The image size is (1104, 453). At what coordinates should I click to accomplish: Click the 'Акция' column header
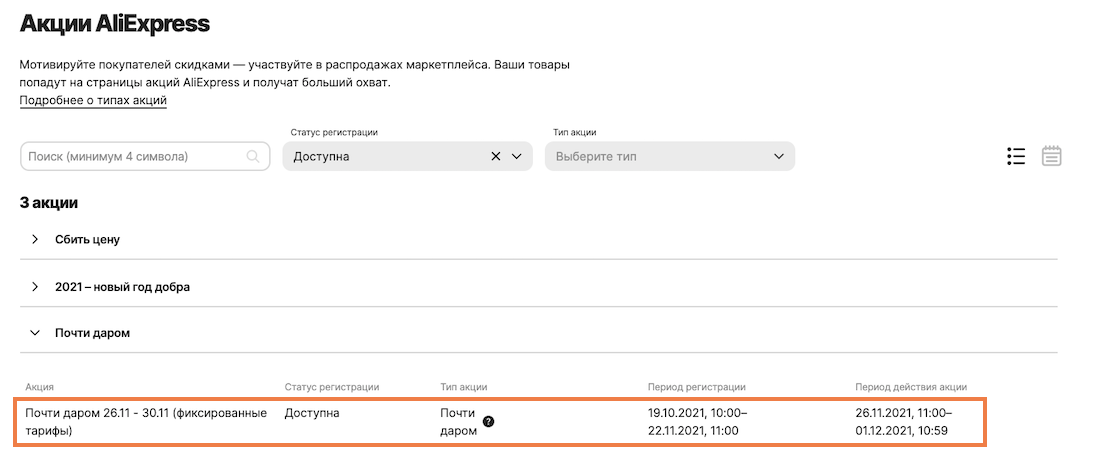pos(40,387)
